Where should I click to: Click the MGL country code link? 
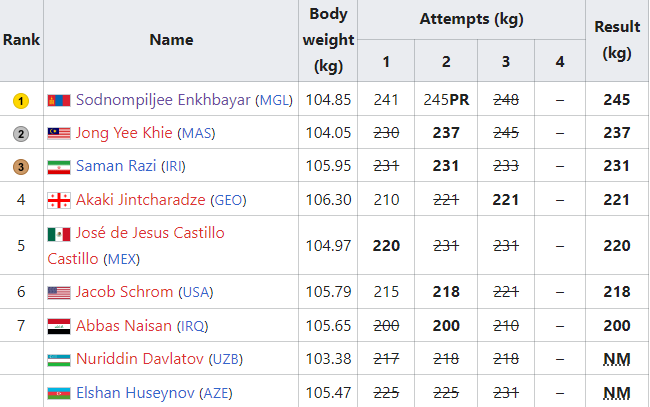pos(274,101)
